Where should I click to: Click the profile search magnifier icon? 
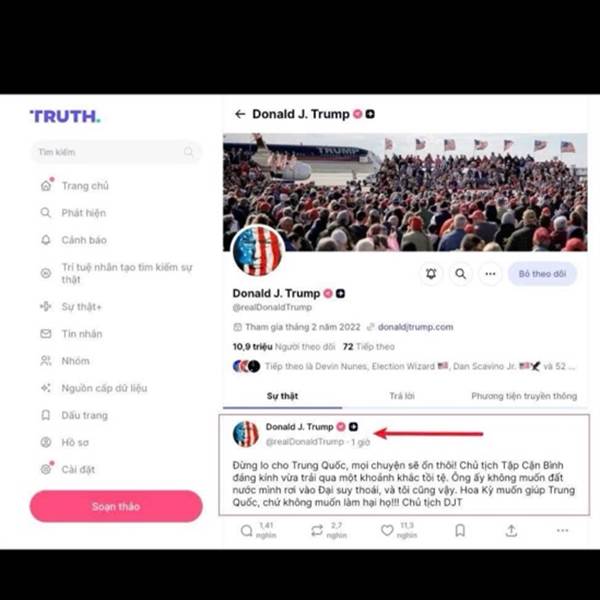point(461,274)
